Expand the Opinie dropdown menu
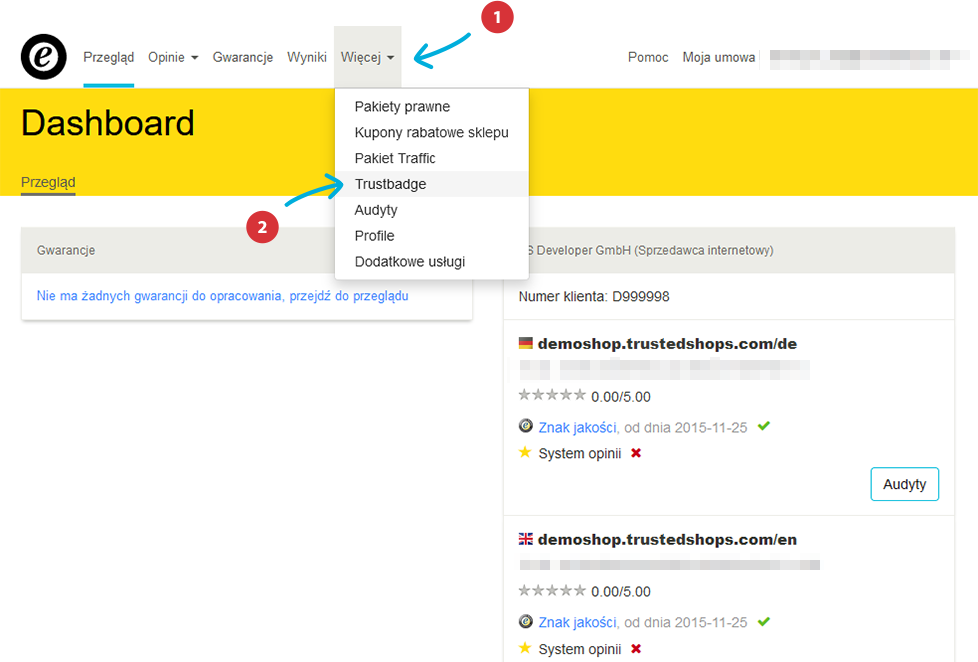The image size is (978, 662). pyautogui.click(x=173, y=57)
